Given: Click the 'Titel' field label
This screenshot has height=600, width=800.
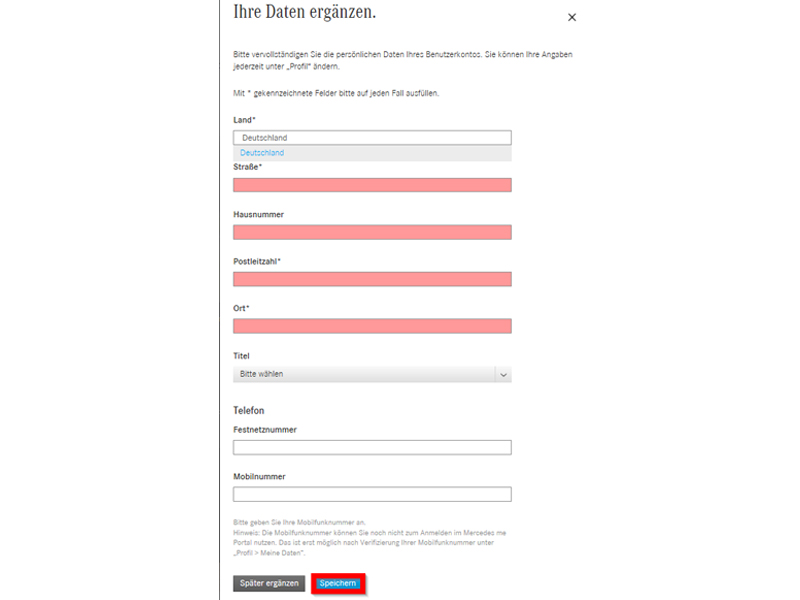Looking at the screenshot, I should click(x=241, y=356).
